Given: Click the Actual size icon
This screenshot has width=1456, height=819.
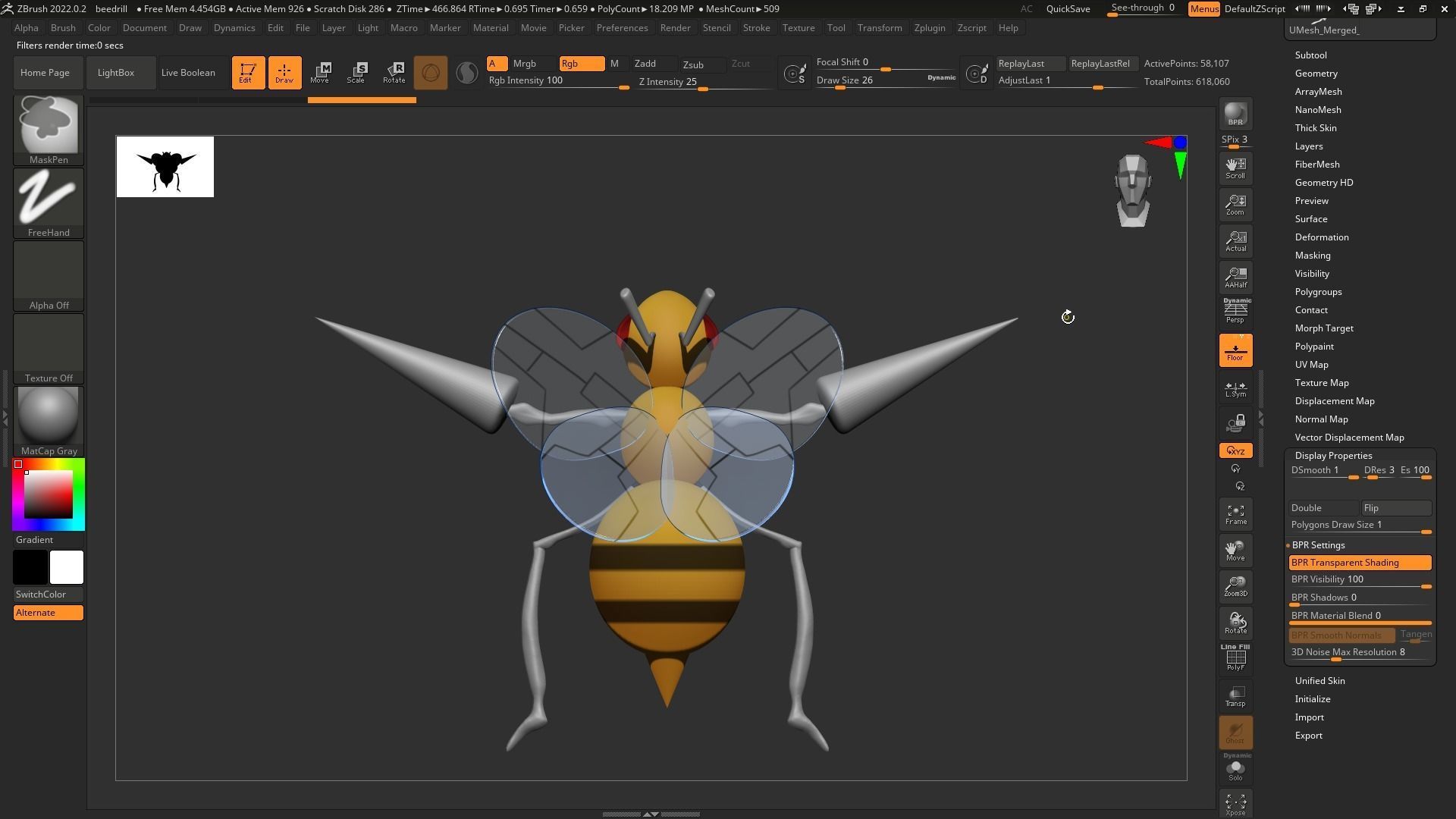Looking at the screenshot, I should 1235,240.
